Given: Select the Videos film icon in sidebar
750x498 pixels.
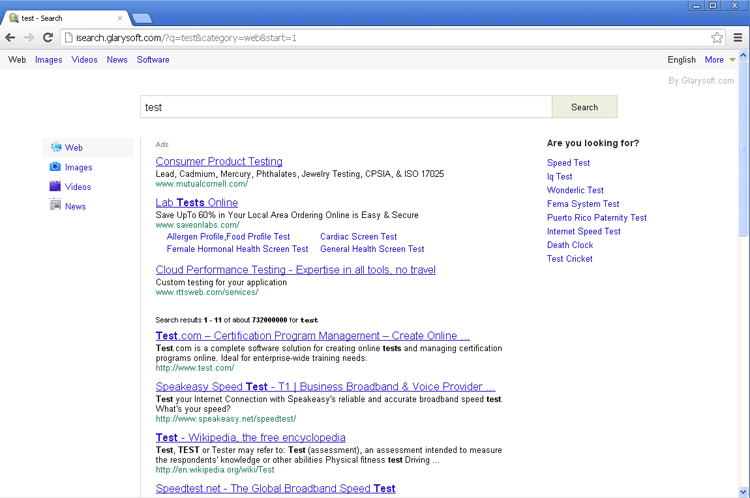Looking at the screenshot, I should (x=56, y=187).
